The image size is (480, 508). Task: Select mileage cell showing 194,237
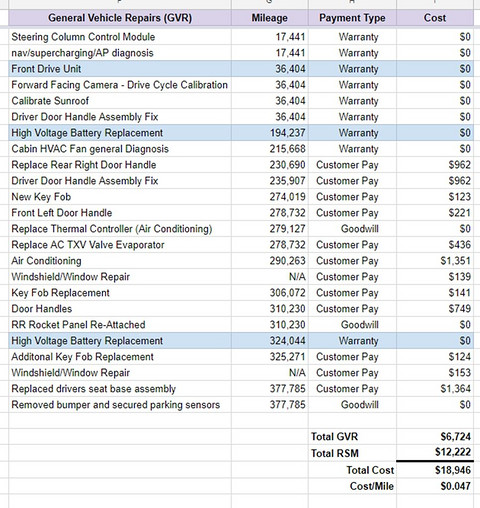click(x=270, y=133)
